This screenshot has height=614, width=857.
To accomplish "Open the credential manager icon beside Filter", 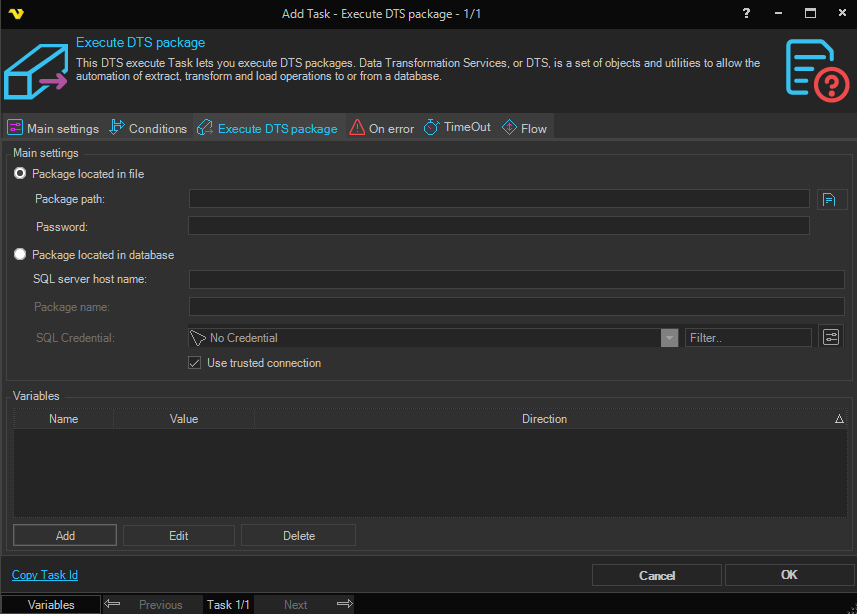I will (x=831, y=337).
